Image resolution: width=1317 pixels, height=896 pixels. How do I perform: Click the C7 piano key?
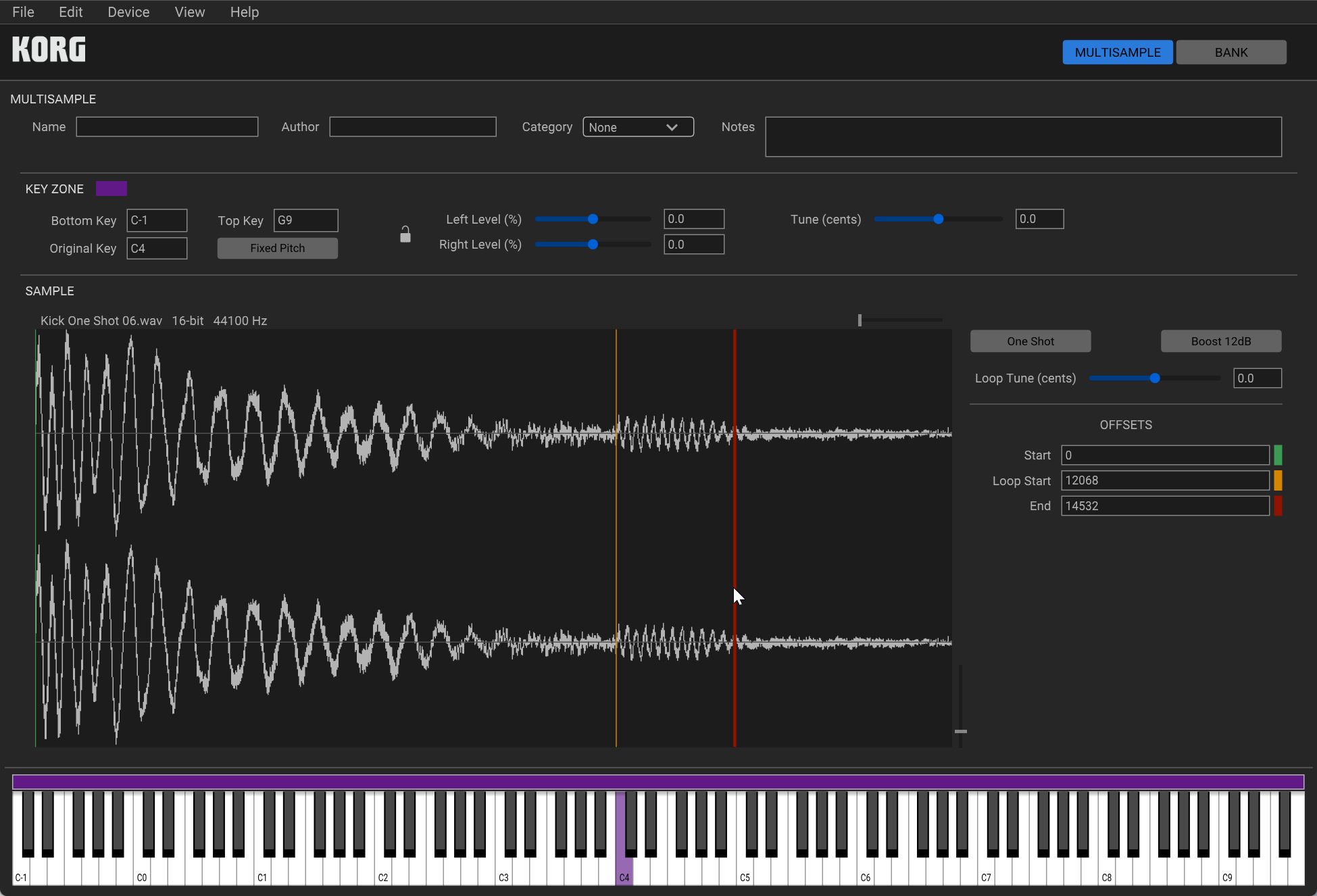[986, 872]
